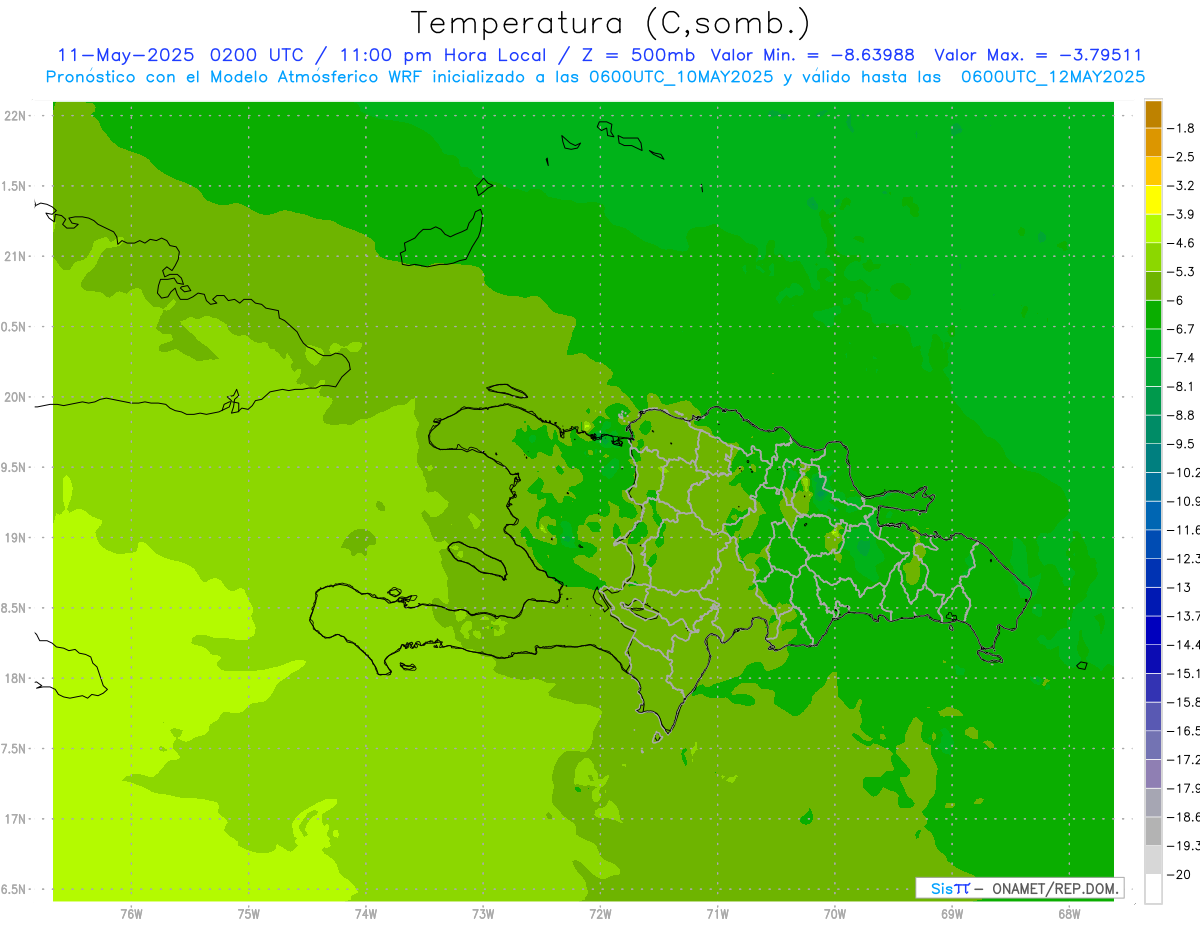The height and width of the screenshot is (927, 1200).
Task: Pick the purple swatch between -17.2 and -17.9
Action: click(x=1153, y=773)
